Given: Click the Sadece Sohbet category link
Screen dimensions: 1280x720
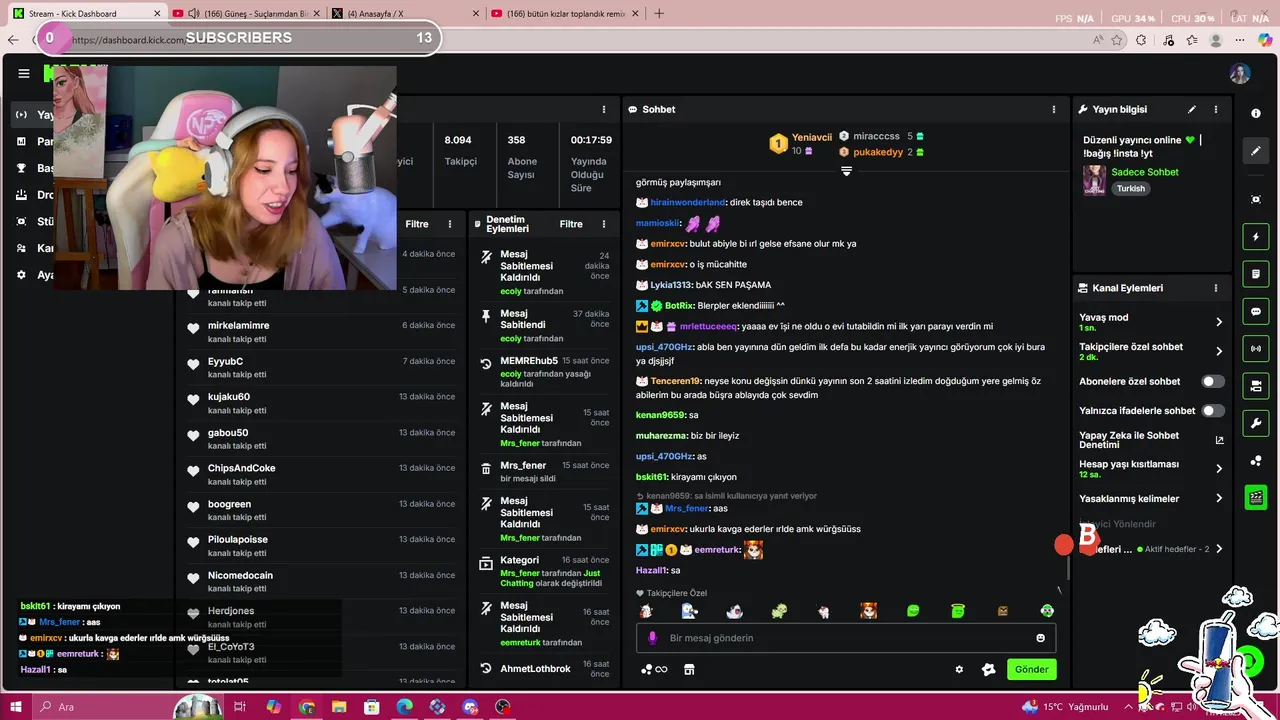Looking at the screenshot, I should (1145, 172).
